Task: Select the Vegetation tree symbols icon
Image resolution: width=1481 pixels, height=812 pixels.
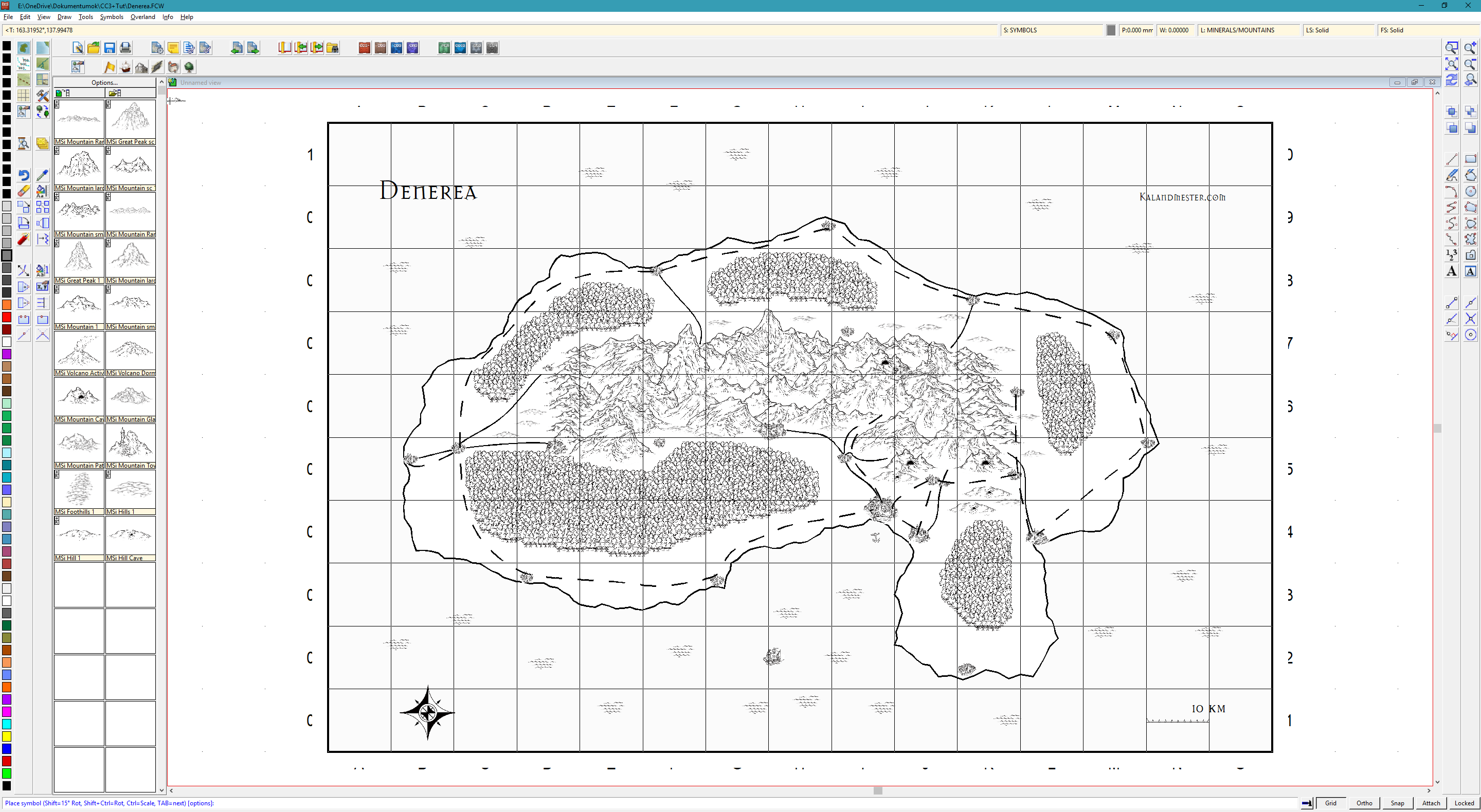Action: [189, 67]
